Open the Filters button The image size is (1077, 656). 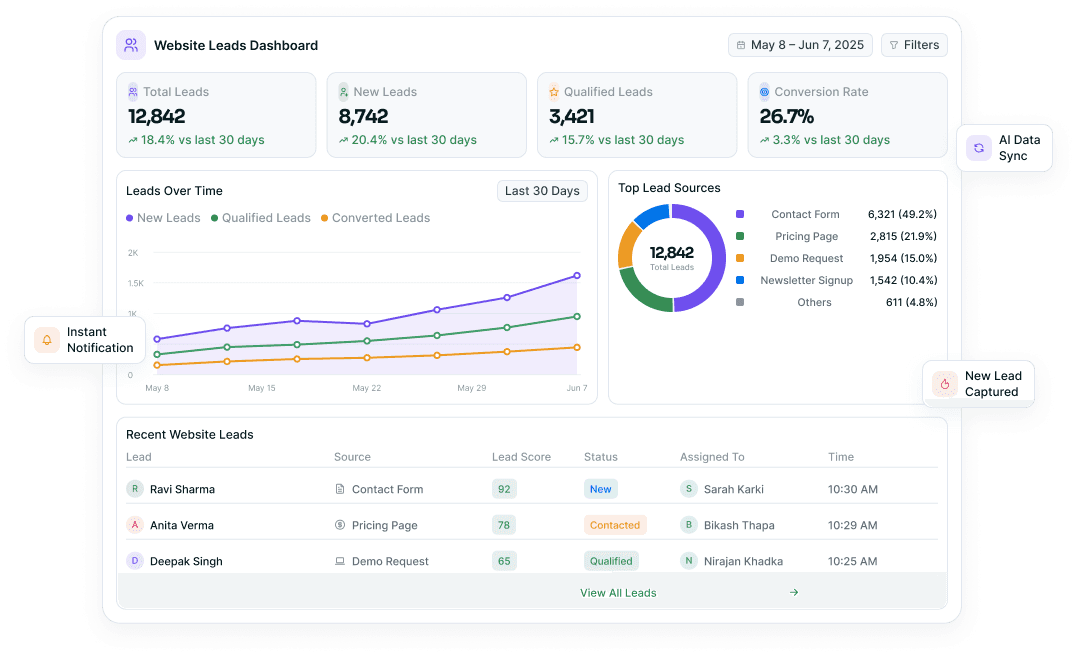(x=914, y=45)
